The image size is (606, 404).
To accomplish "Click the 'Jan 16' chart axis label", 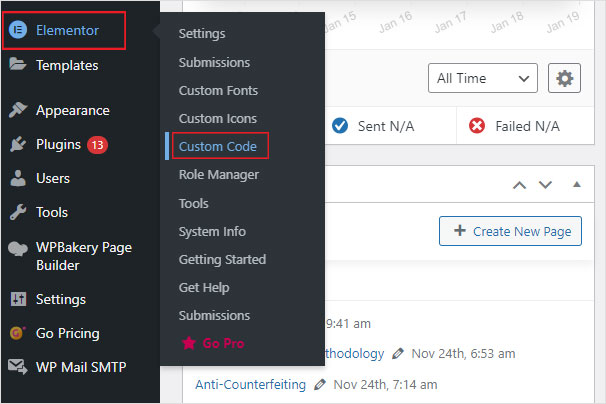I will tap(395, 22).
